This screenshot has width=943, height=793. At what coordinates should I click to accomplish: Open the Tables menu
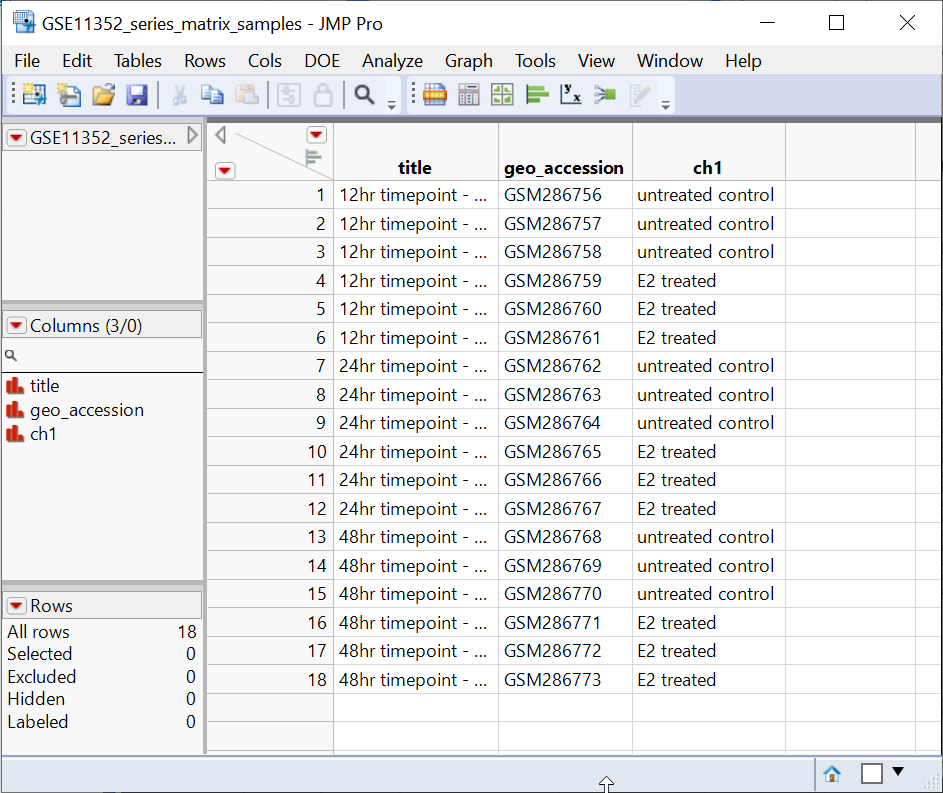click(137, 61)
